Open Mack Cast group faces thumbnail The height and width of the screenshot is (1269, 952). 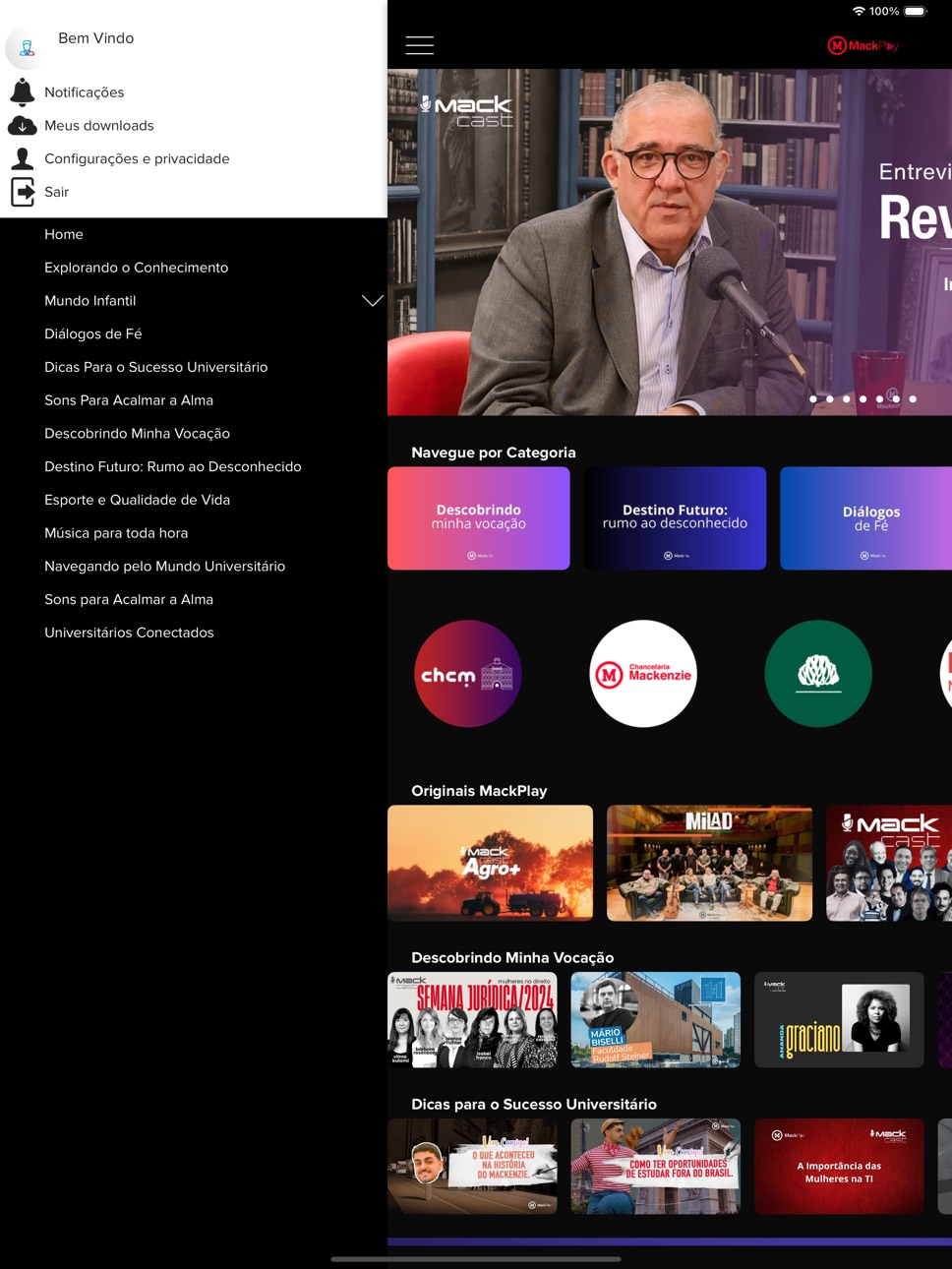889,863
